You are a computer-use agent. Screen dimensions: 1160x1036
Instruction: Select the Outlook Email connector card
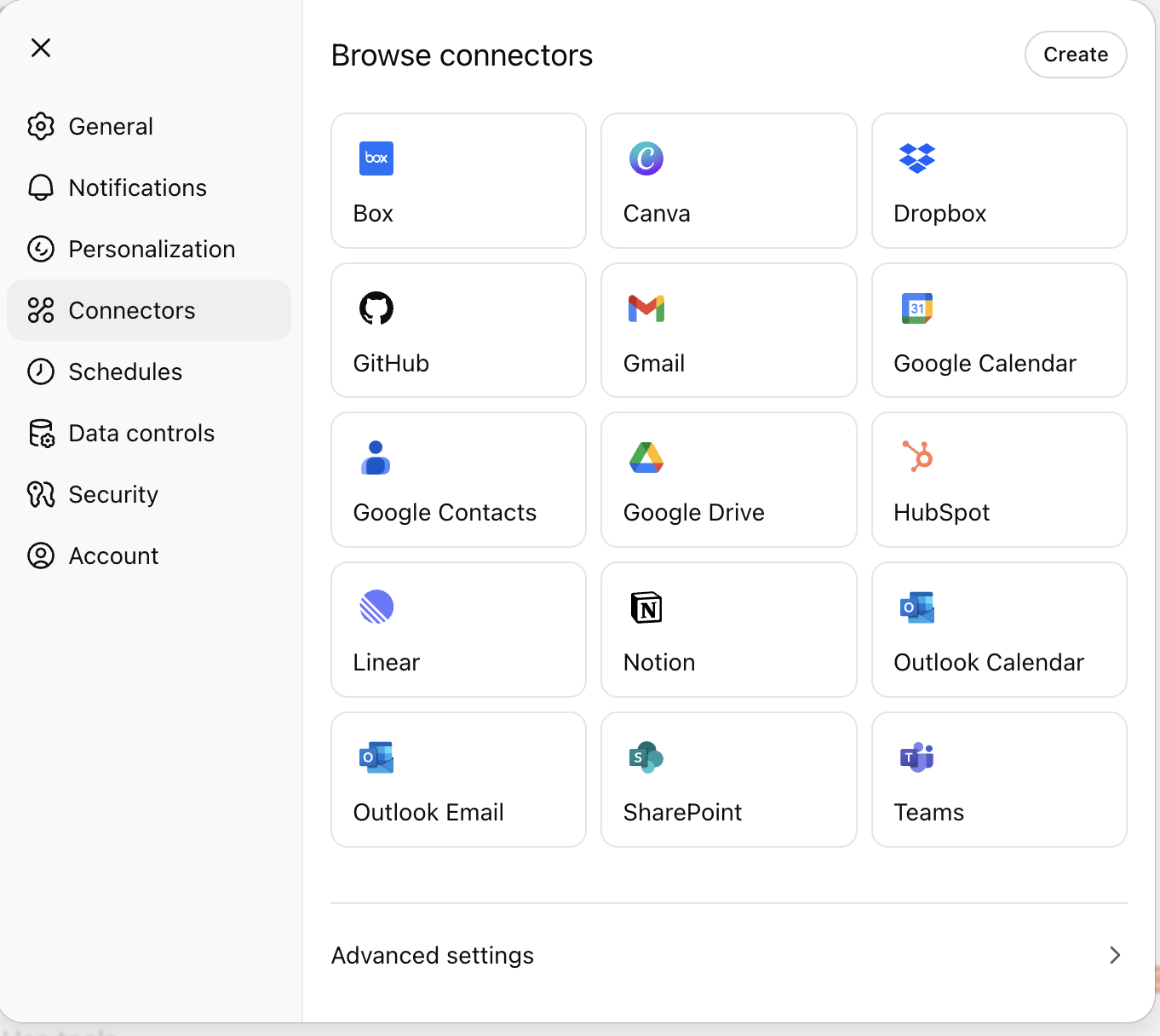[458, 780]
